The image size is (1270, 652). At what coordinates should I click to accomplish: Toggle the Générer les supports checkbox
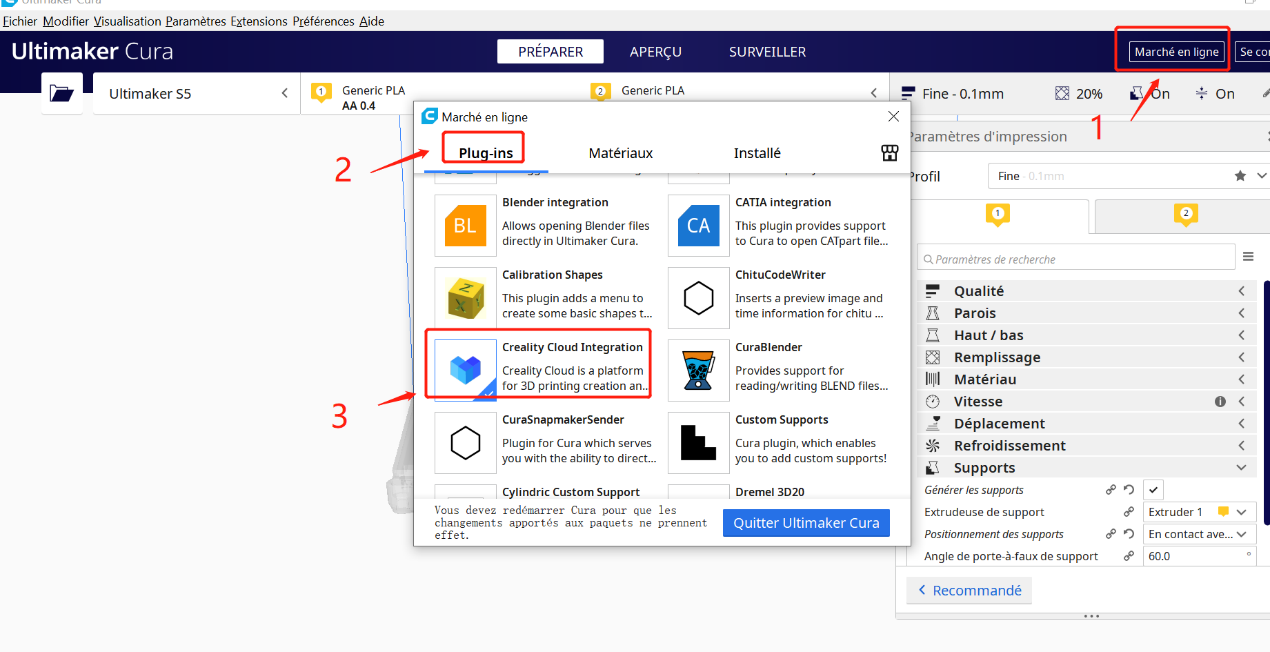(x=1153, y=489)
